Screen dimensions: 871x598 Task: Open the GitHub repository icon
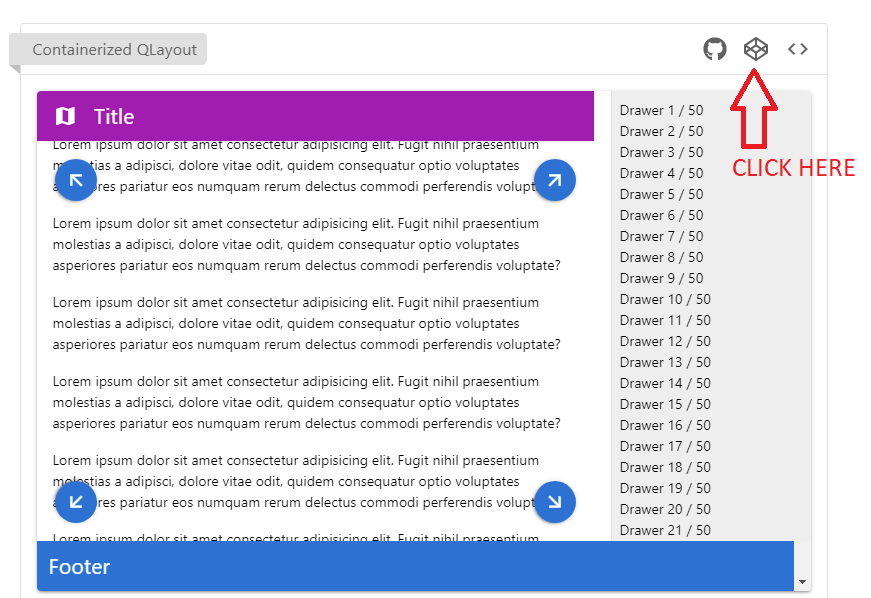(715, 48)
